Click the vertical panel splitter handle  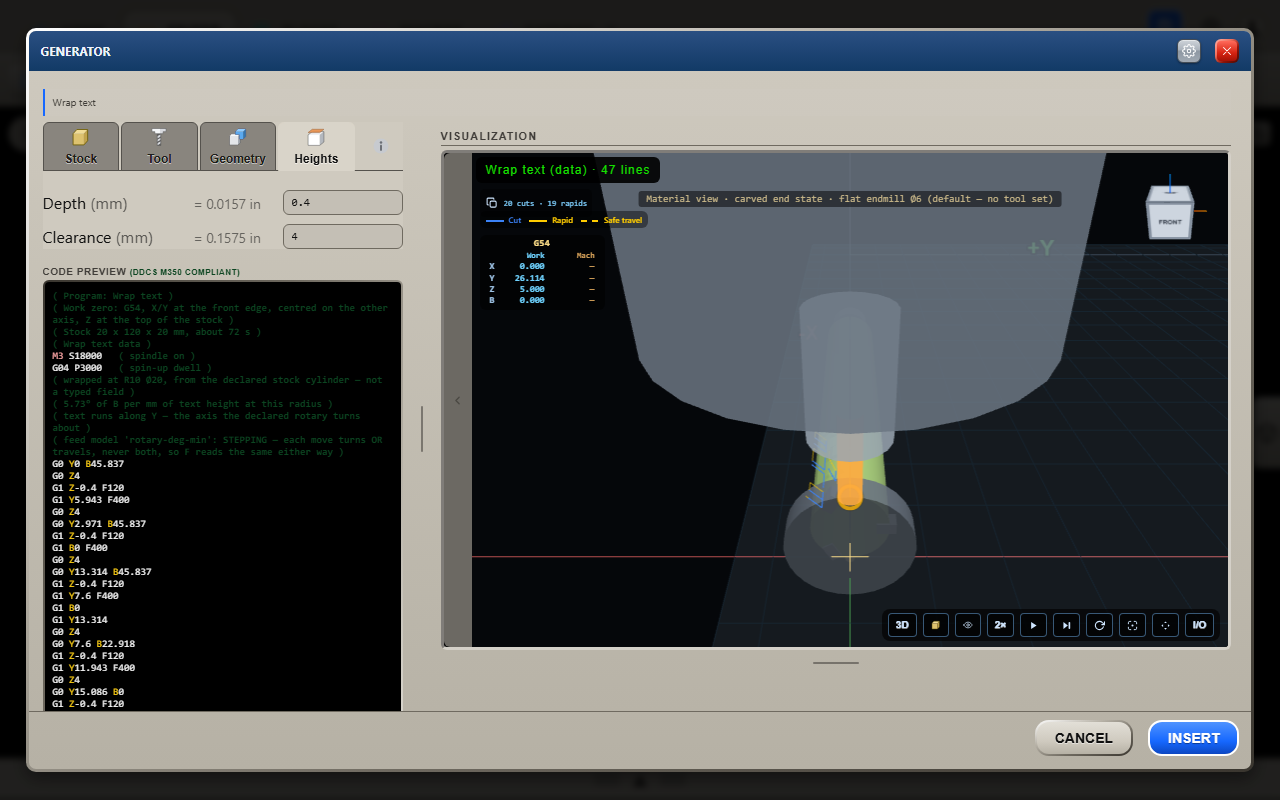[x=422, y=429]
